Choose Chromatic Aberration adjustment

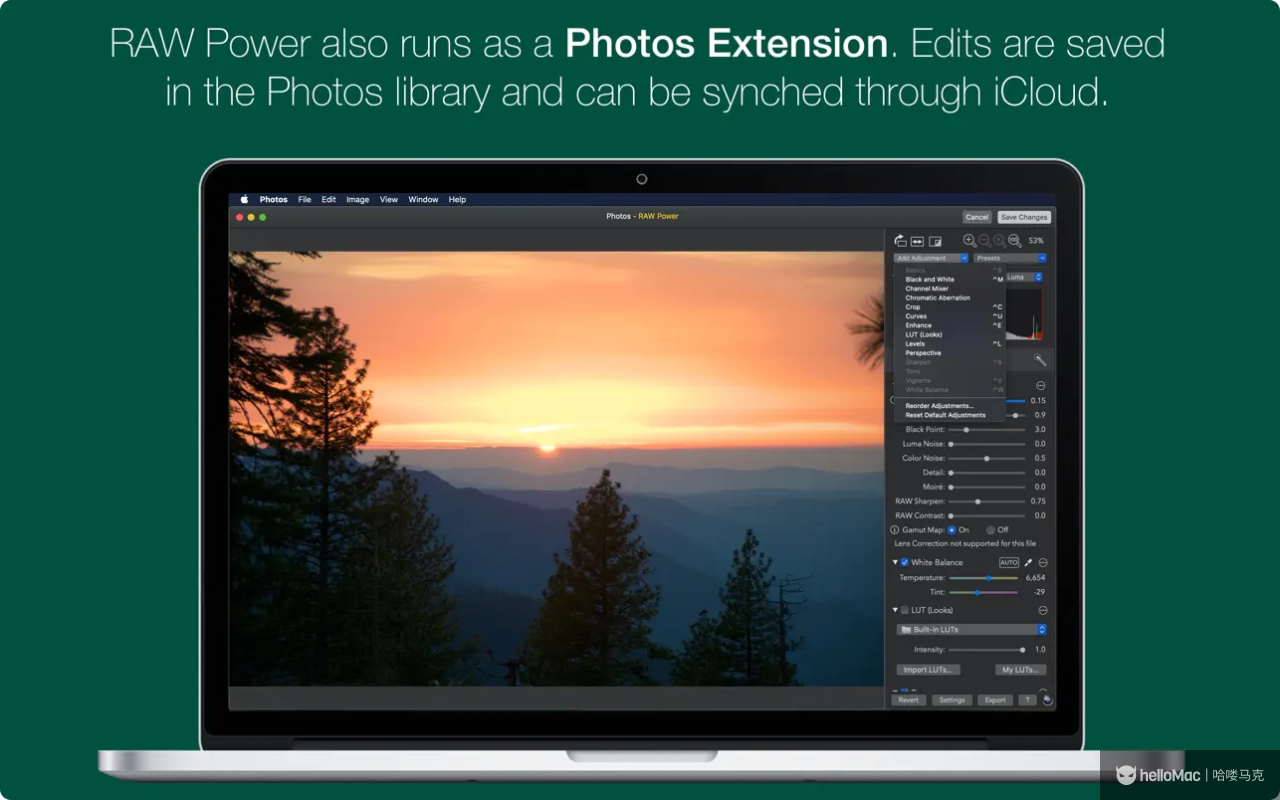950,298
